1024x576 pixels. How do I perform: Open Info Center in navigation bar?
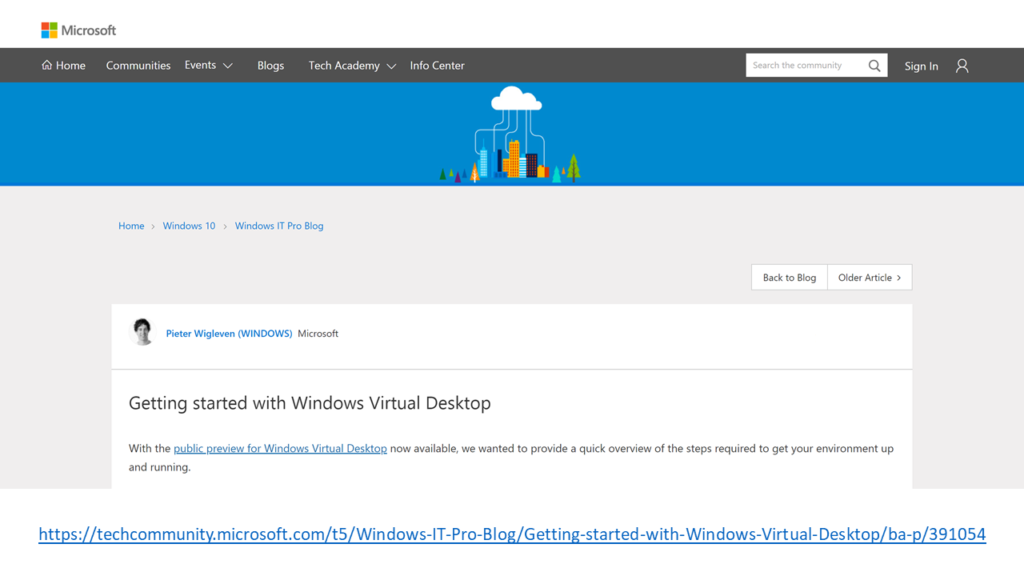437,65
